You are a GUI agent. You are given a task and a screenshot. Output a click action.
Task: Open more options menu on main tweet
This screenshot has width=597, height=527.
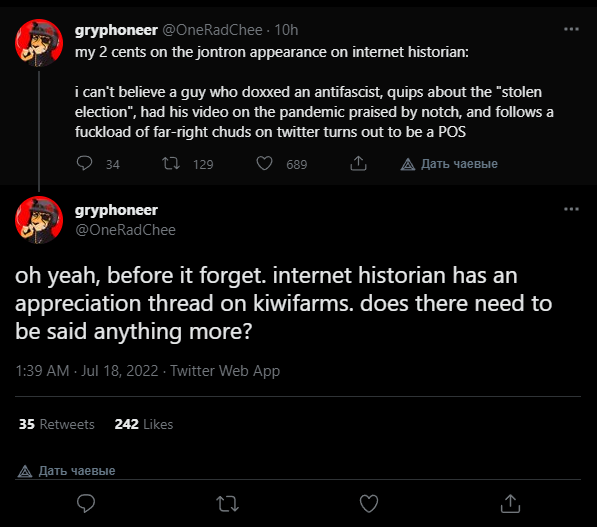click(x=571, y=209)
